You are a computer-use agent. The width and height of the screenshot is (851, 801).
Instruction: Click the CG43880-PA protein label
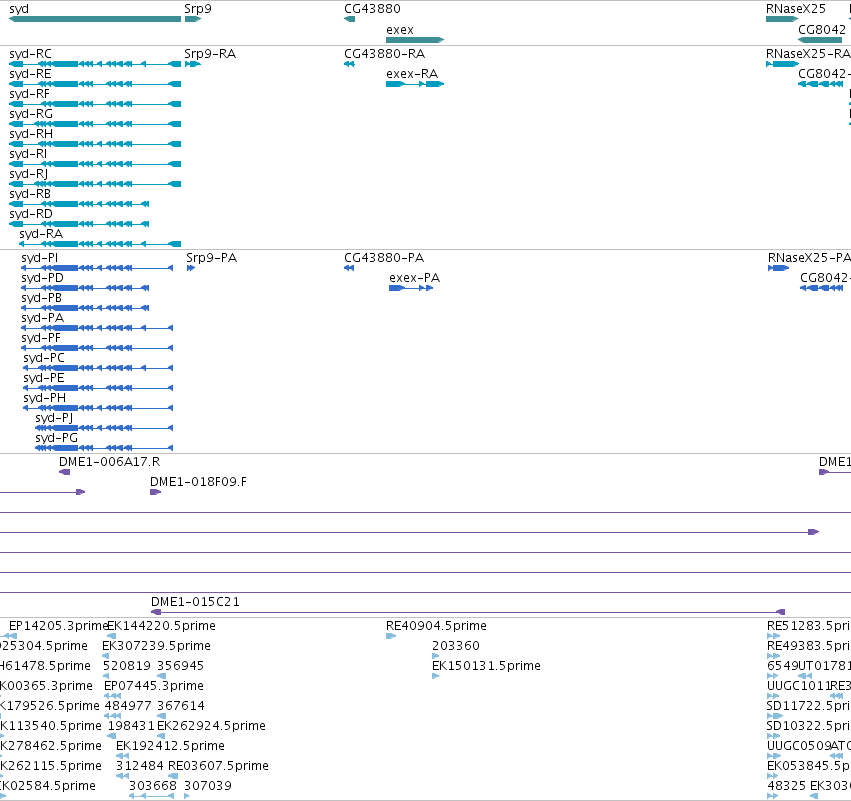tap(384, 258)
